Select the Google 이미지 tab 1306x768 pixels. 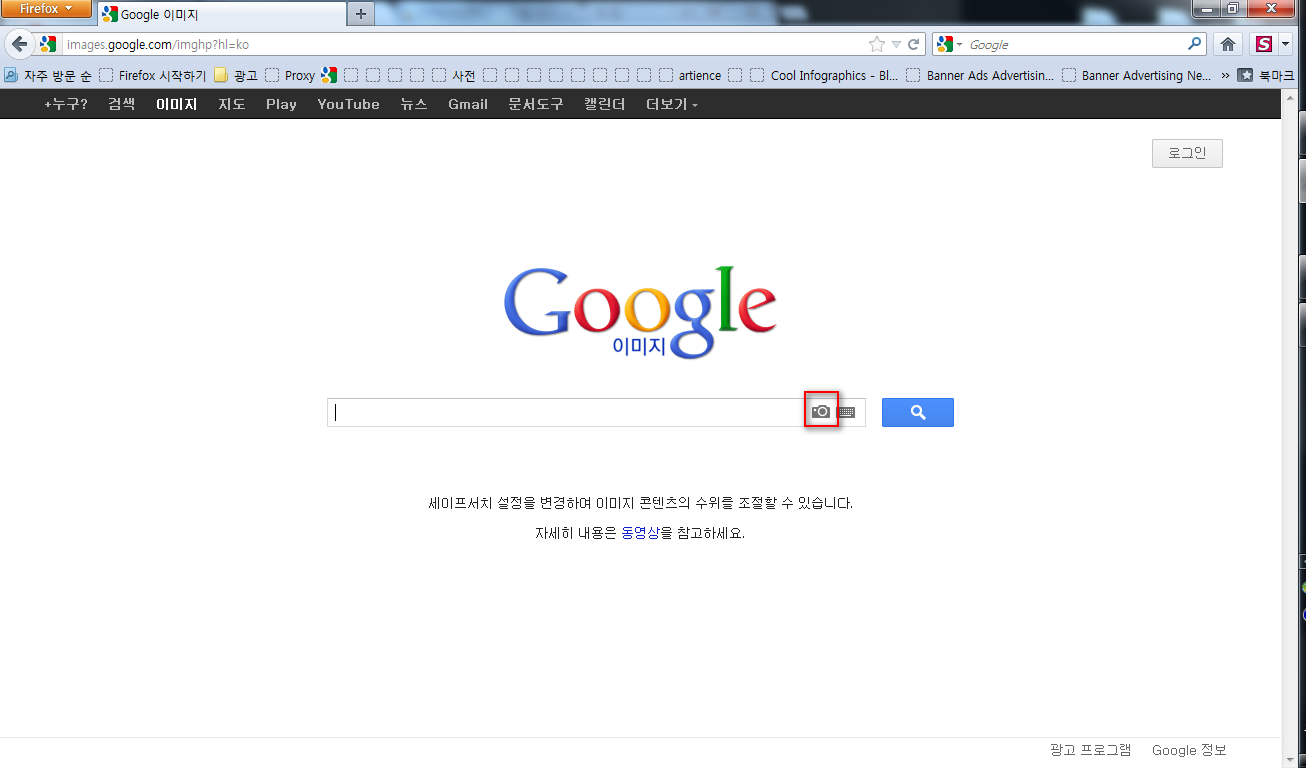coord(221,14)
